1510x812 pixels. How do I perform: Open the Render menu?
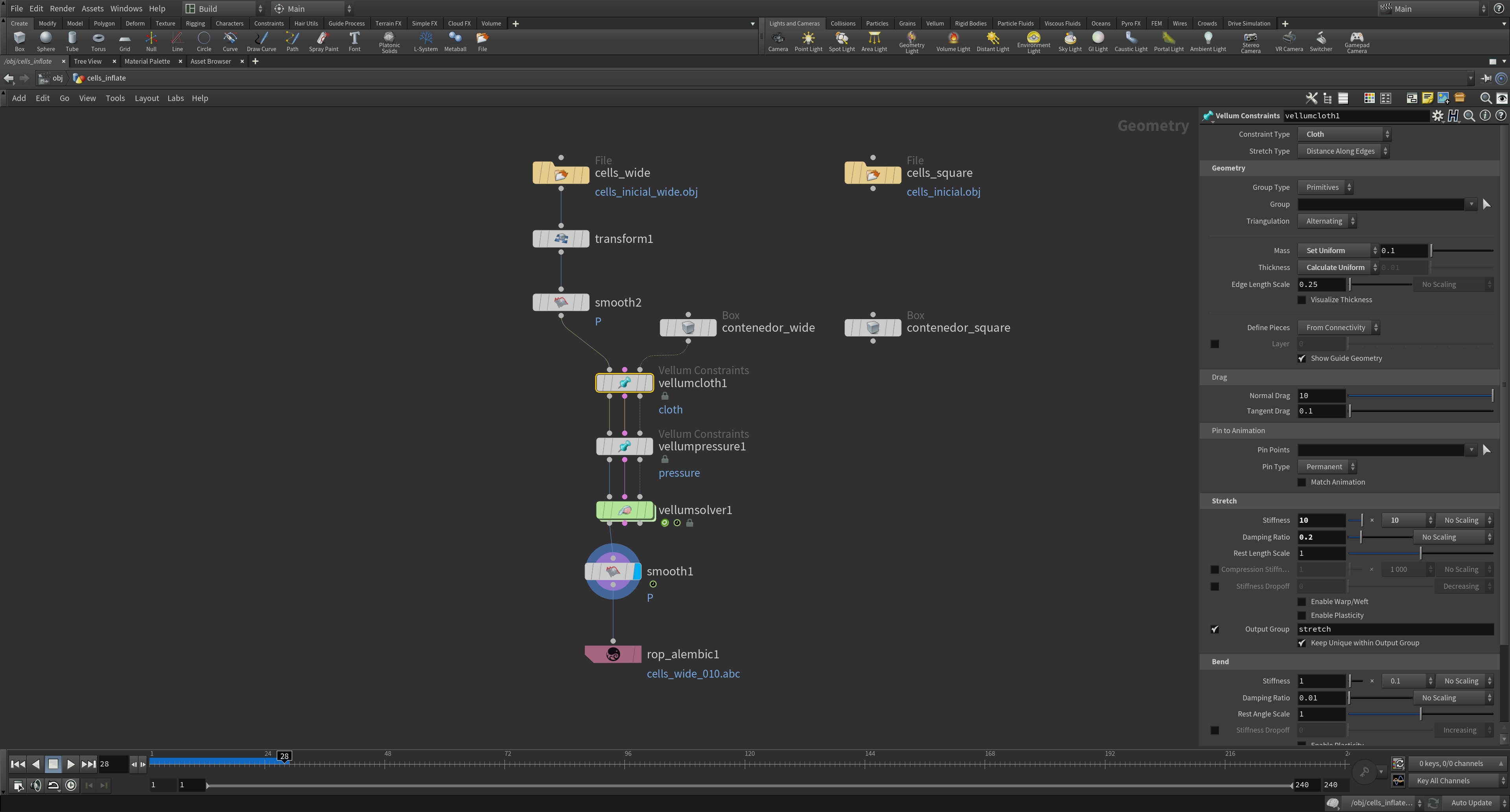pyautogui.click(x=62, y=9)
